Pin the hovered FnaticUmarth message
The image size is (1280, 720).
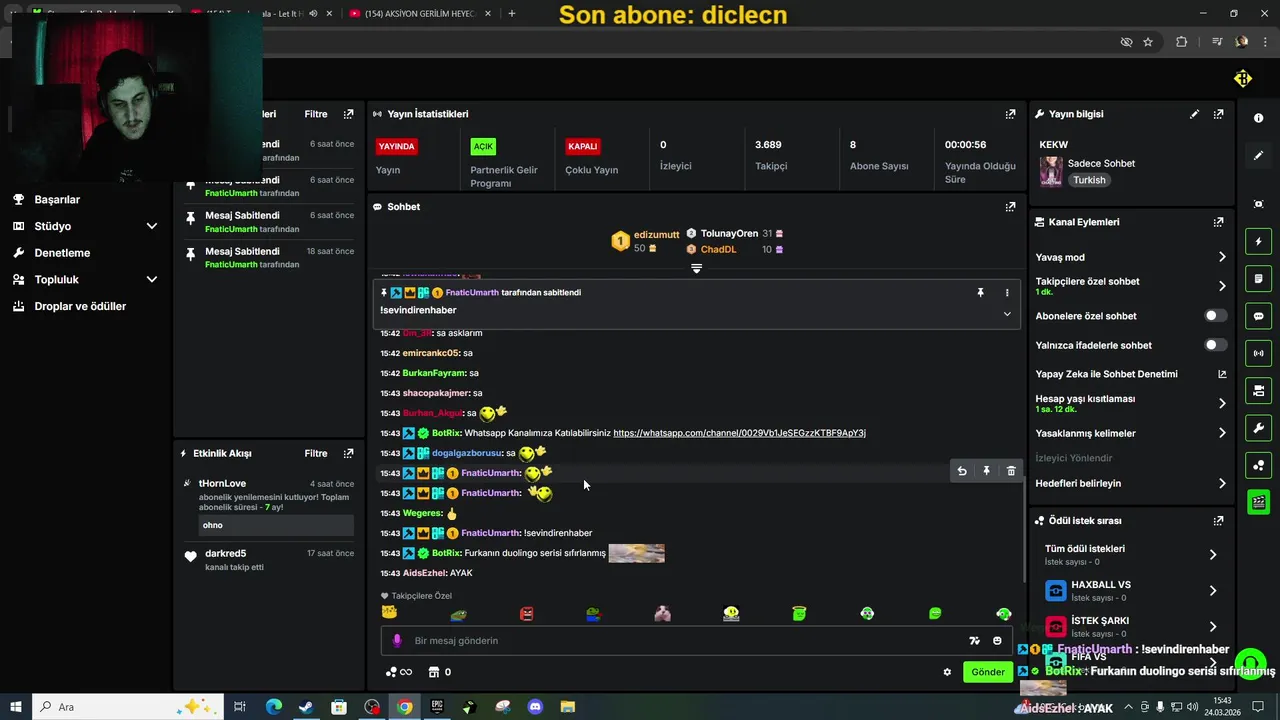pos(986,471)
